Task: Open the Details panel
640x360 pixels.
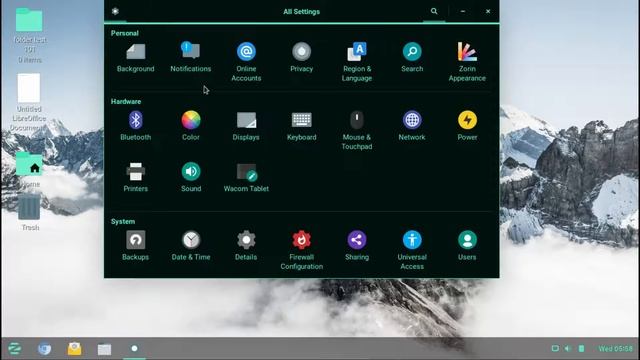Action: coord(246,246)
